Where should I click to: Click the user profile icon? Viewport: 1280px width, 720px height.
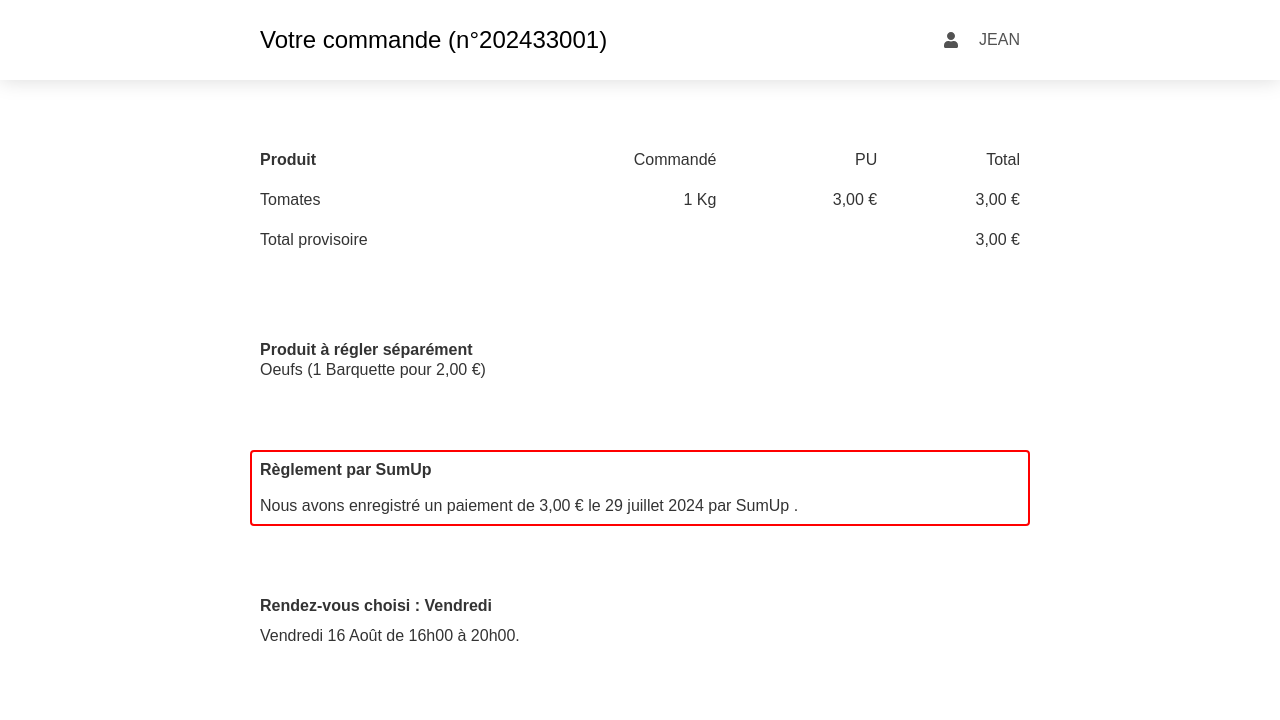pos(951,40)
